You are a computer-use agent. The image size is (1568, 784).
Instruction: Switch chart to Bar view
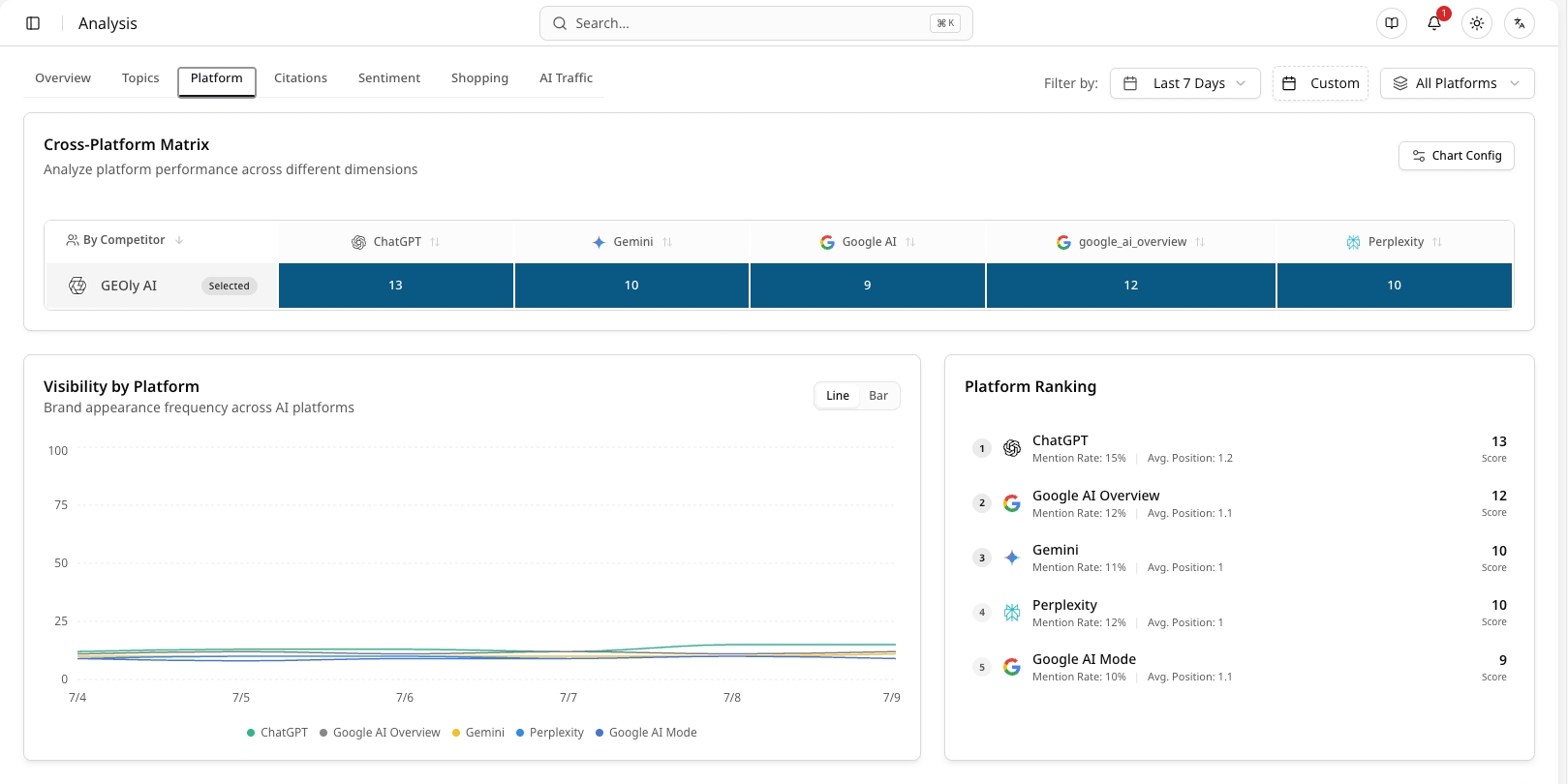[x=878, y=396]
